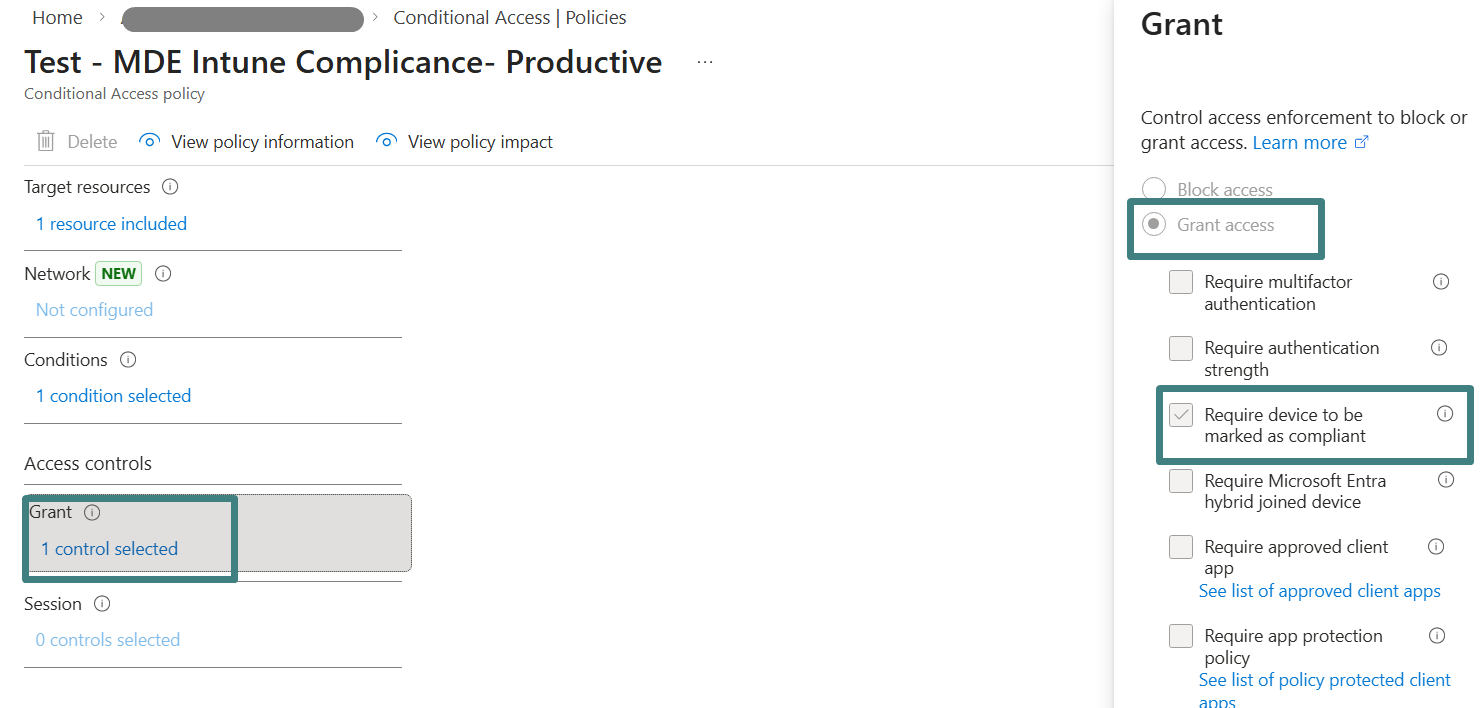Check Require Microsoft Entra hybrid joined device
Screen dimensions: 1482x708
coord(1181,481)
